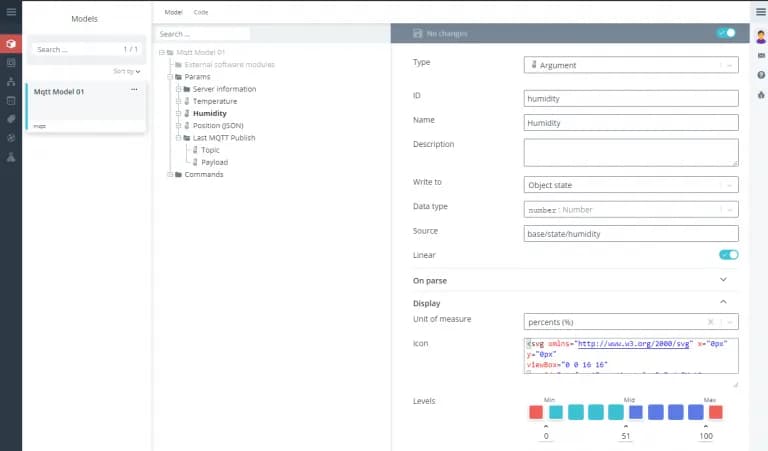
Task: Toggle the switch in the No changes header bar
Action: 726,33
